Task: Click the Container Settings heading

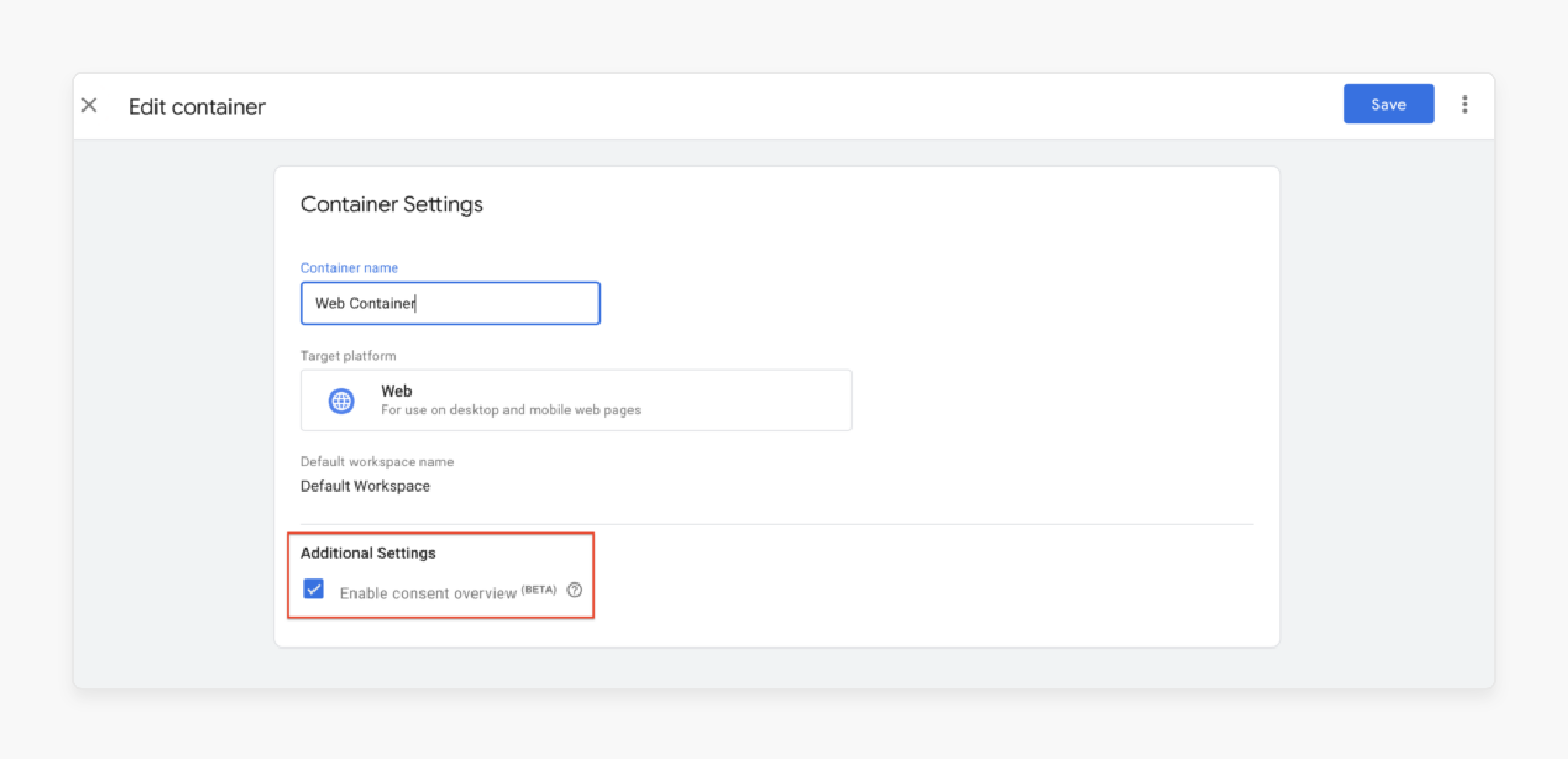Action: (x=392, y=205)
